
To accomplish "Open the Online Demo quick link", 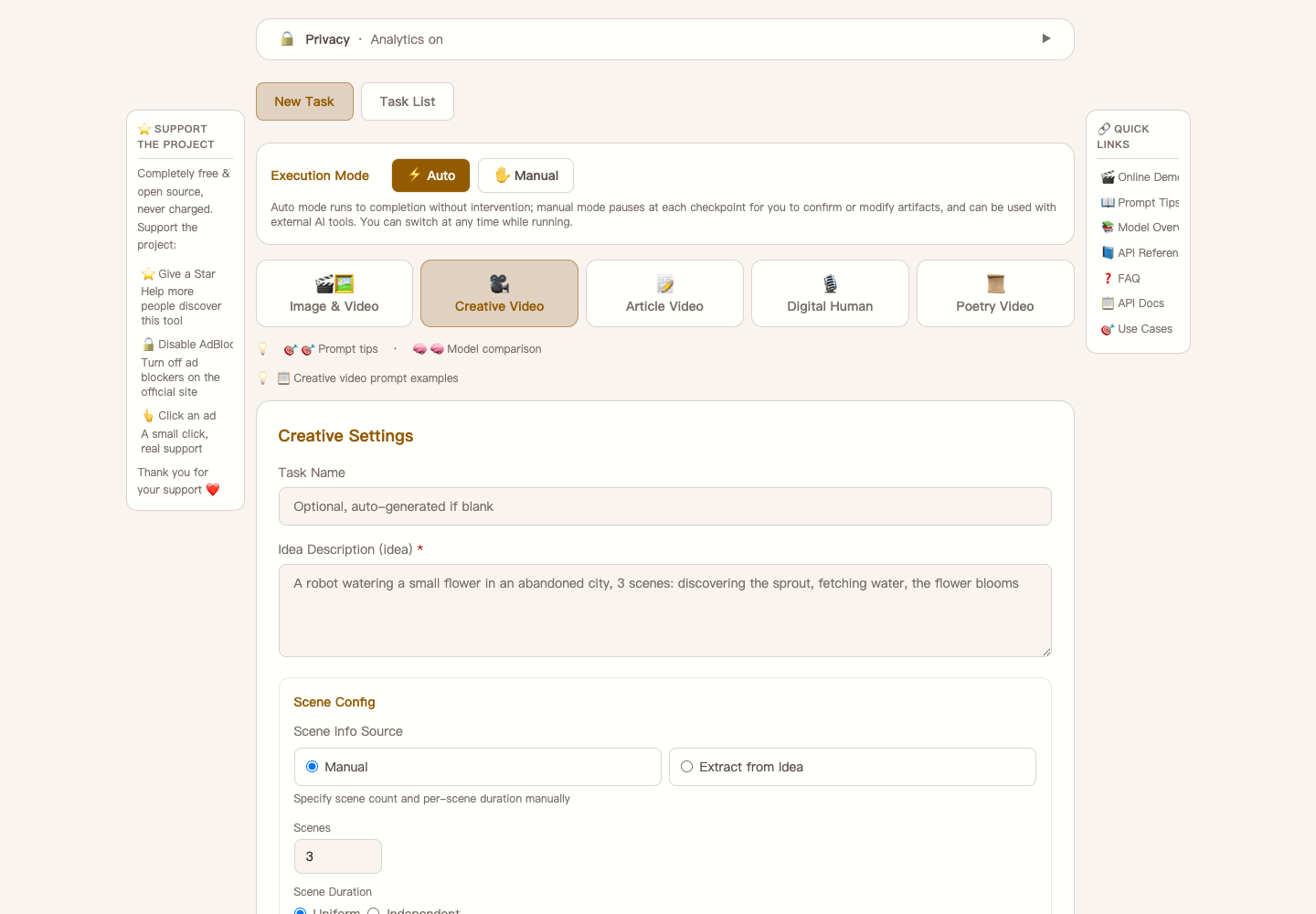I will coord(1140,177).
